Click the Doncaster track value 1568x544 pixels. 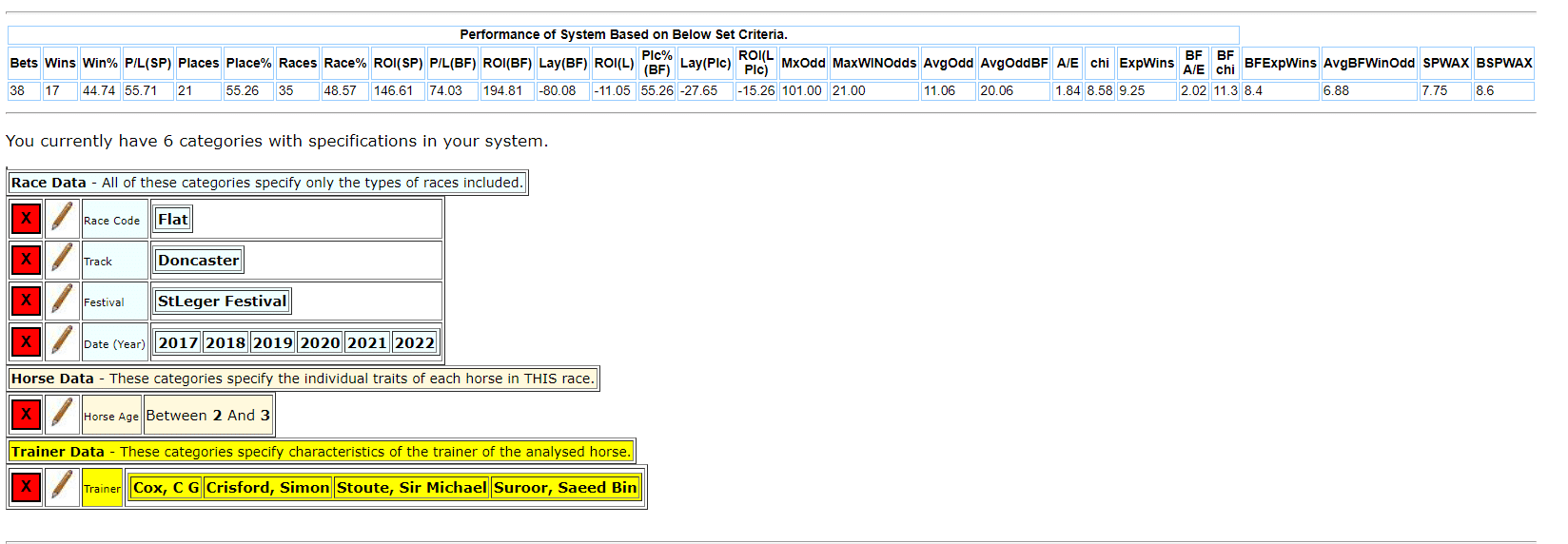[x=198, y=261]
